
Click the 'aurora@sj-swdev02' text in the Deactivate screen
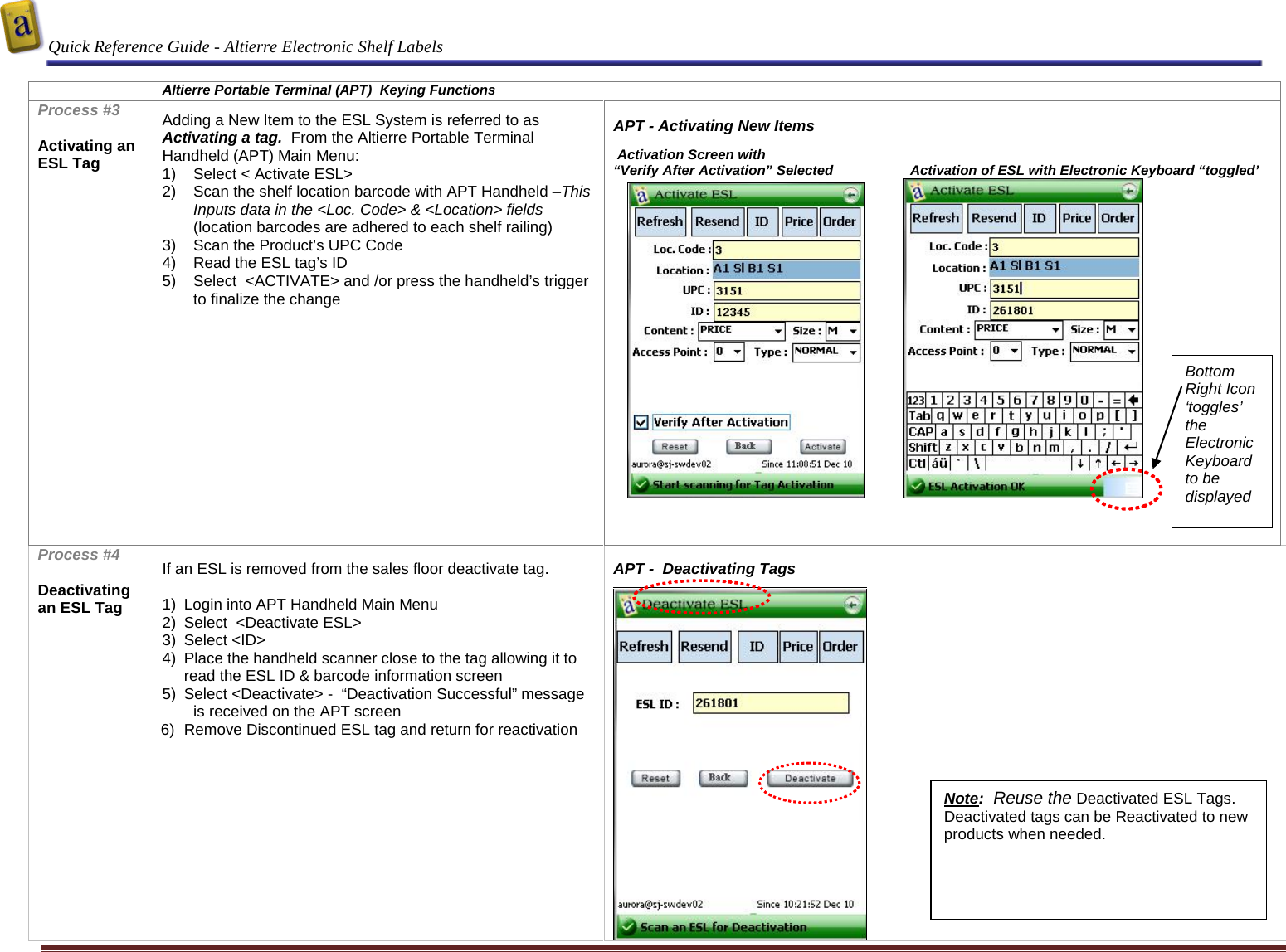[660, 904]
